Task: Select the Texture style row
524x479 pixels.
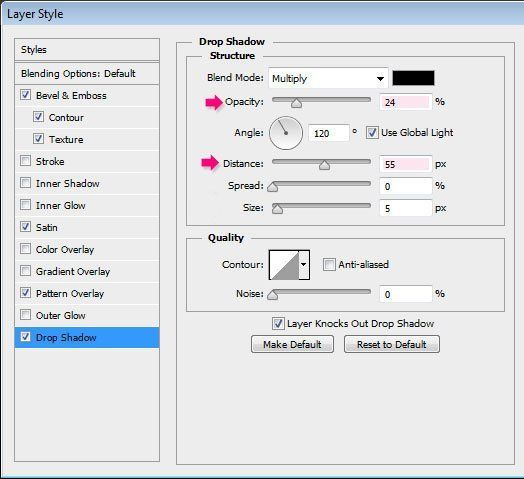Action: click(x=87, y=139)
